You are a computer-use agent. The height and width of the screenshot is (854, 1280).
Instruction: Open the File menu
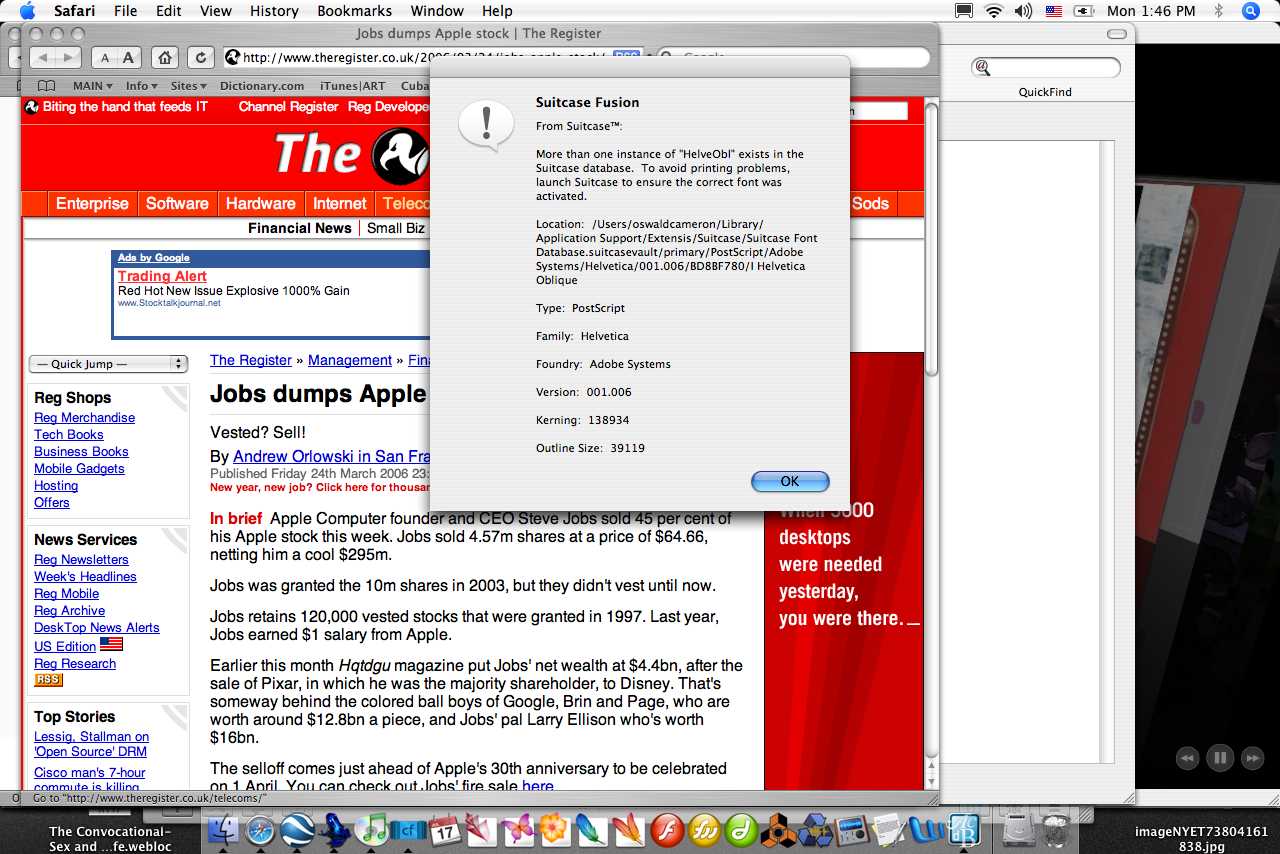(x=126, y=11)
